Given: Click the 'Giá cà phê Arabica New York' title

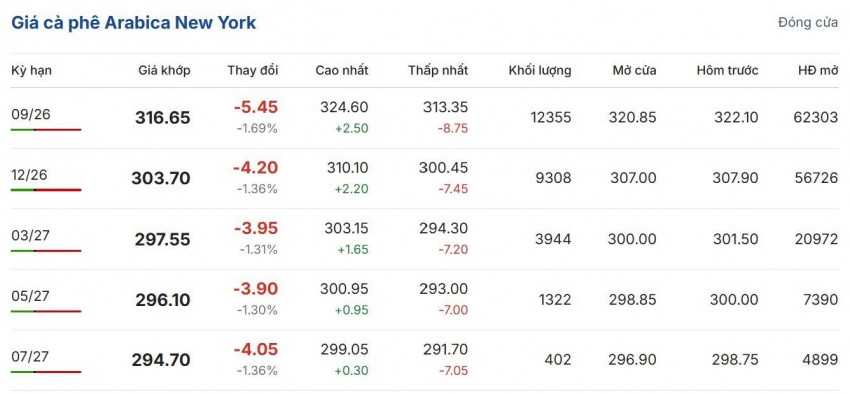Looking at the screenshot, I should click(133, 23).
